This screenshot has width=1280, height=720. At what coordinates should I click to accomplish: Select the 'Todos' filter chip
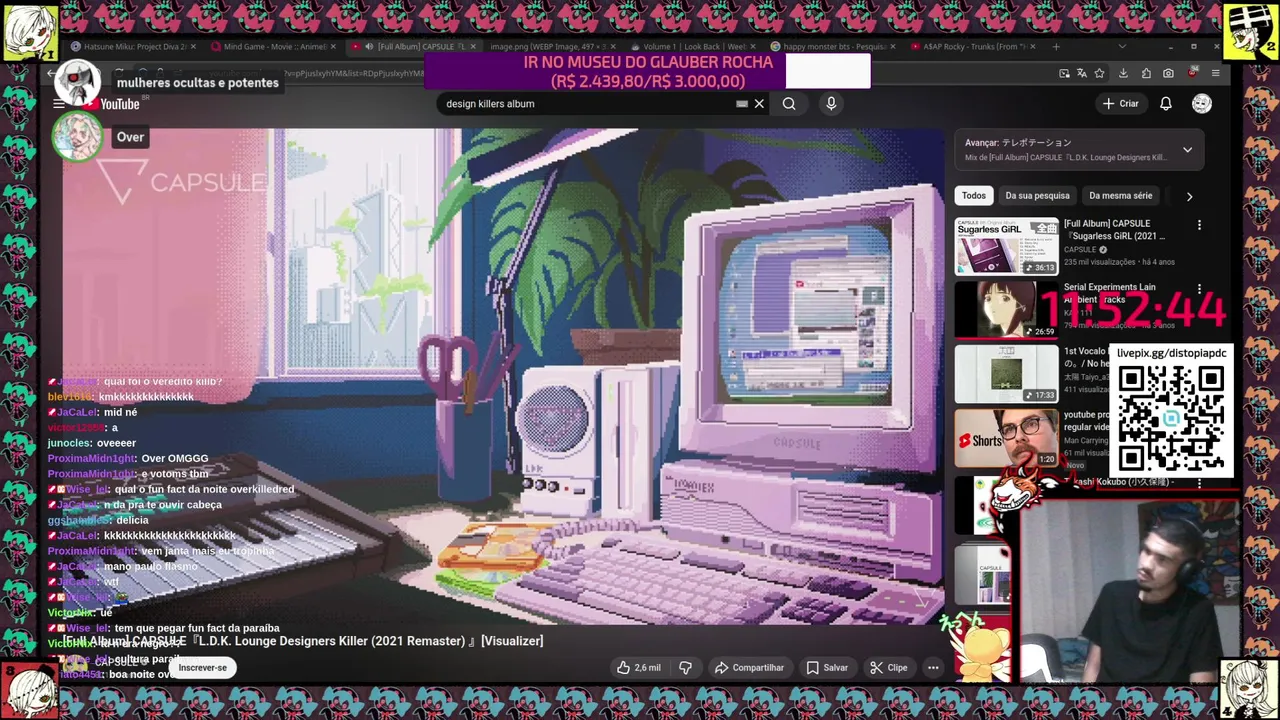click(x=974, y=196)
